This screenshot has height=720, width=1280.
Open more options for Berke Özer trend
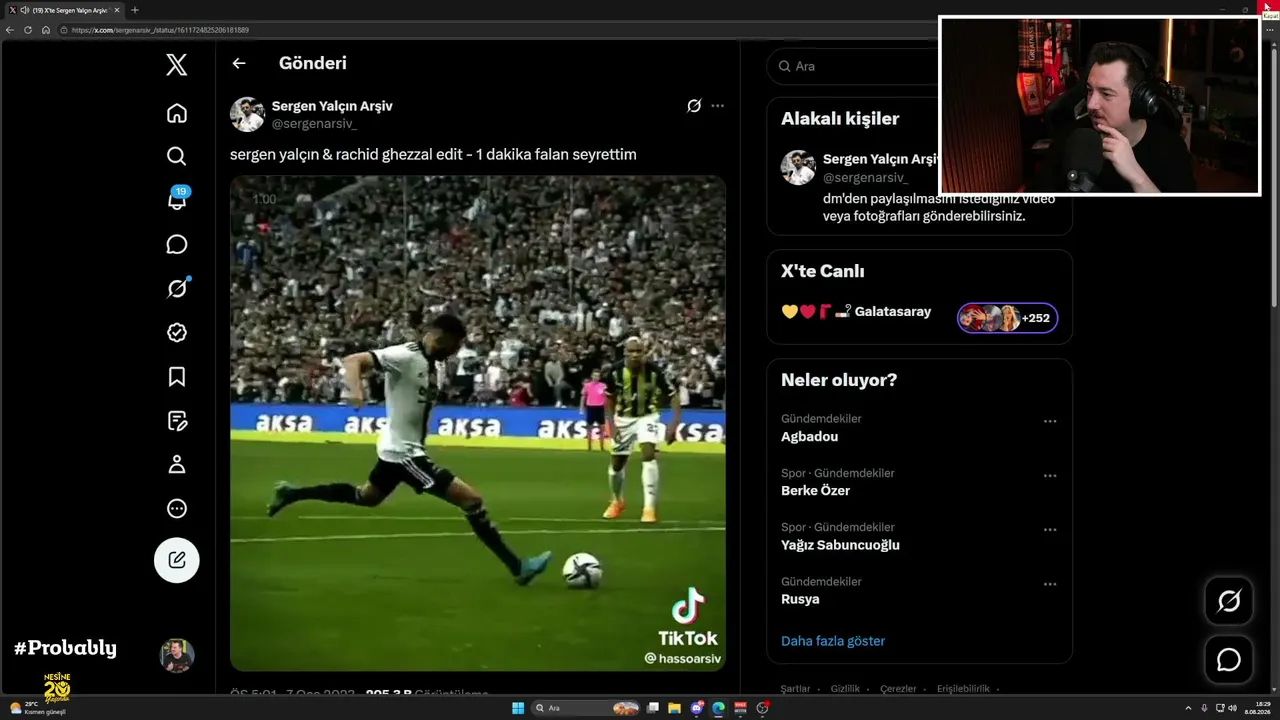pos(1050,476)
